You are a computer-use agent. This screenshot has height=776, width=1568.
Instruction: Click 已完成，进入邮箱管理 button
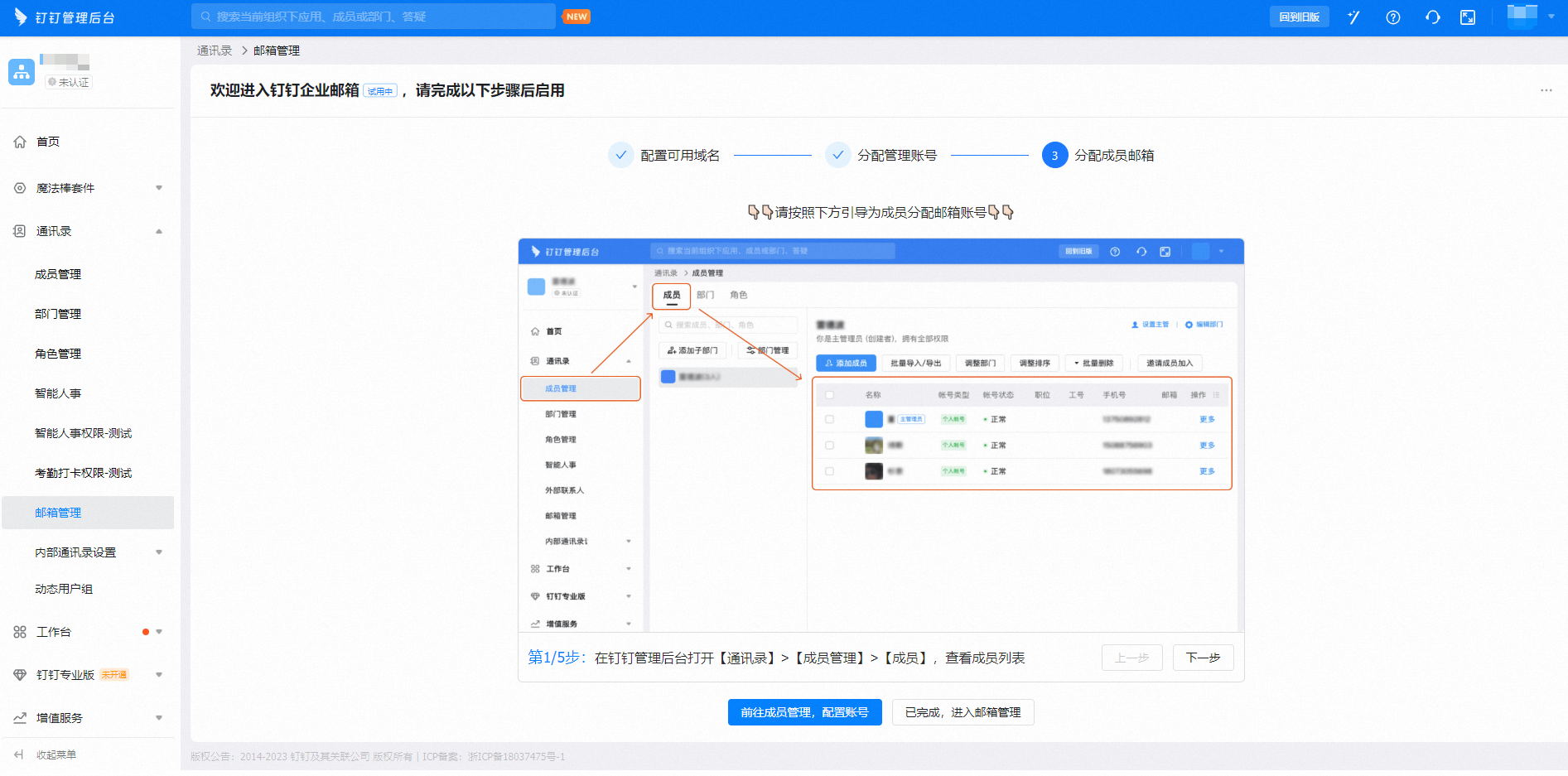pos(963,712)
